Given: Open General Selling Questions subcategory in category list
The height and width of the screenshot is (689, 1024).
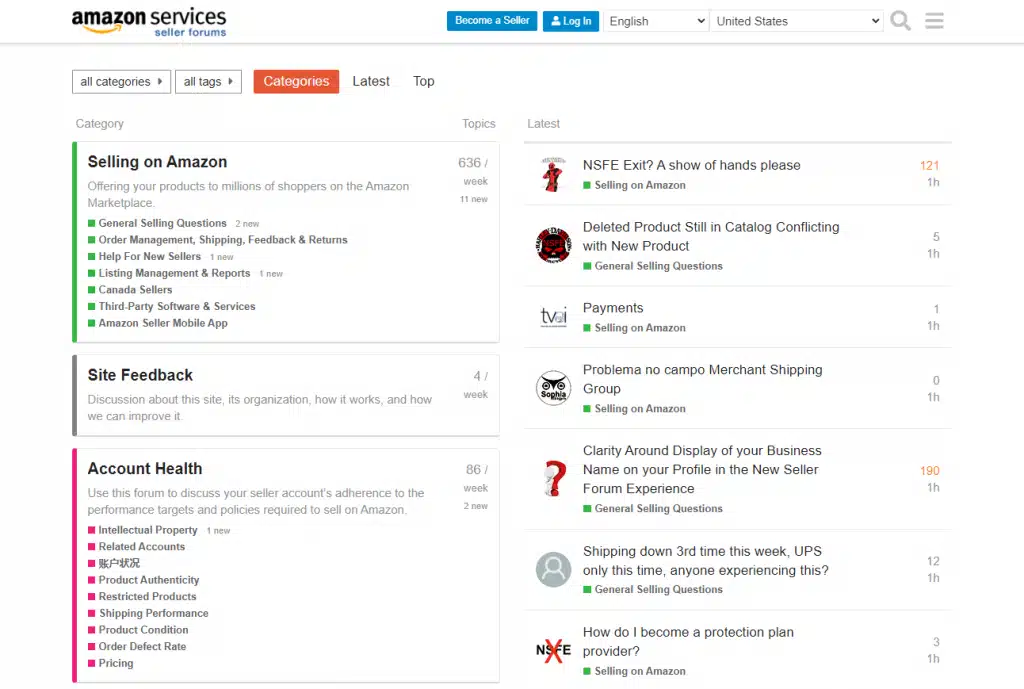Looking at the screenshot, I should coord(163,223).
